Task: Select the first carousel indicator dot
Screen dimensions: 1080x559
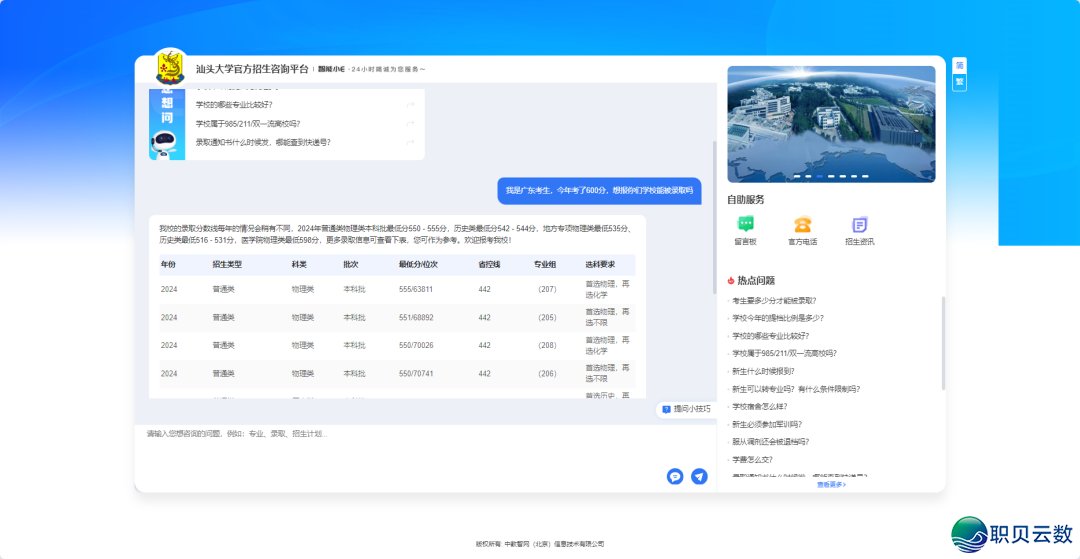Action: (797, 176)
